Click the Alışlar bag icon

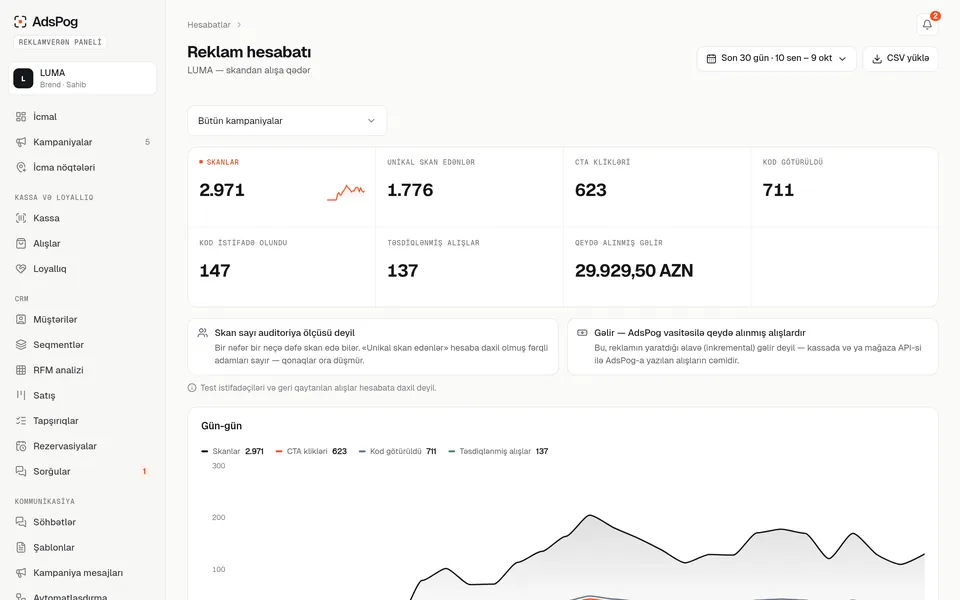click(21, 243)
